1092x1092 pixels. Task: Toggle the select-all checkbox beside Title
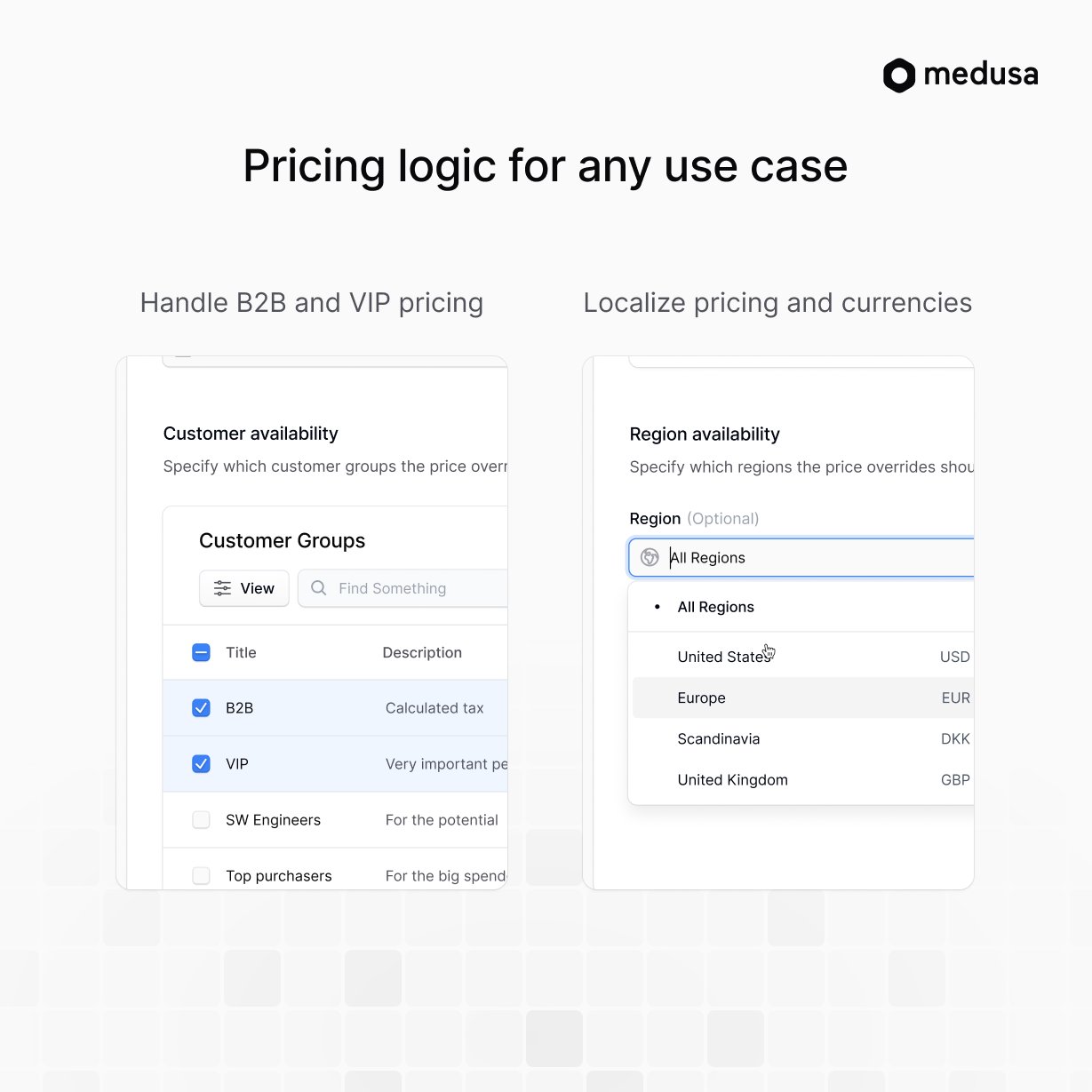click(x=201, y=652)
